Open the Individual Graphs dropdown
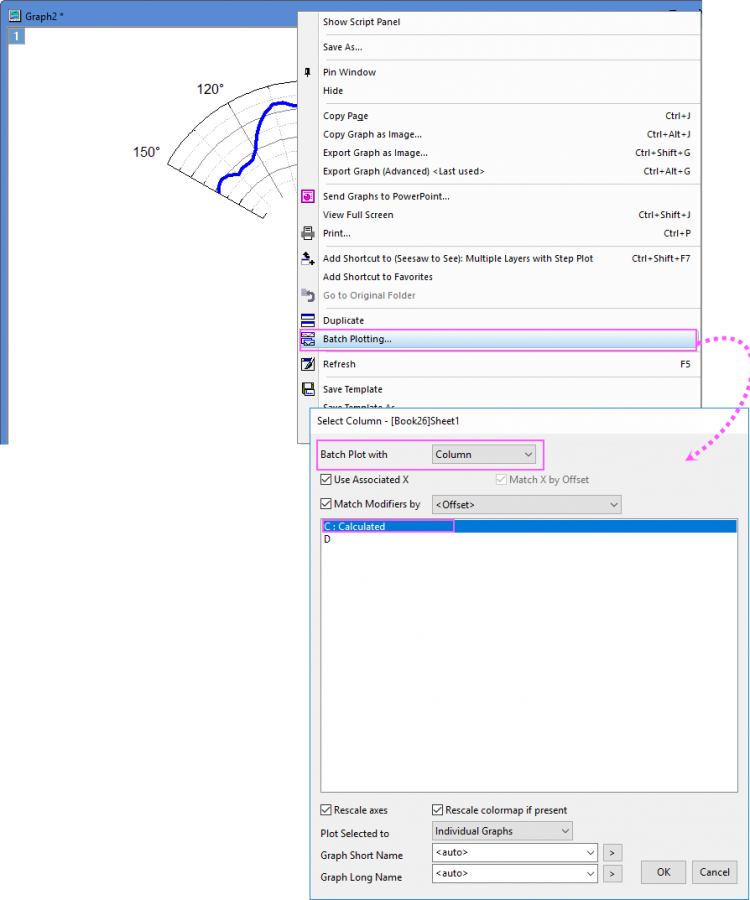 pyautogui.click(x=502, y=831)
